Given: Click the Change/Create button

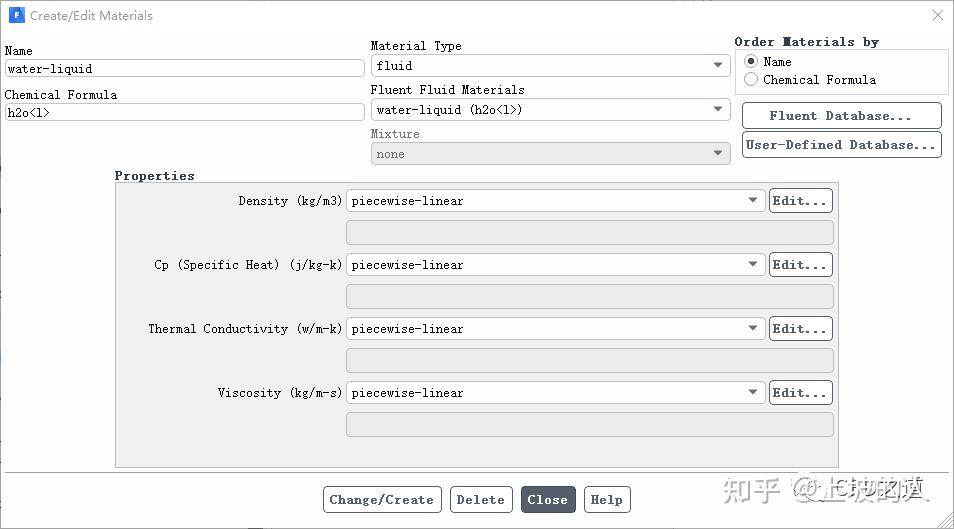Looking at the screenshot, I should (x=382, y=500).
